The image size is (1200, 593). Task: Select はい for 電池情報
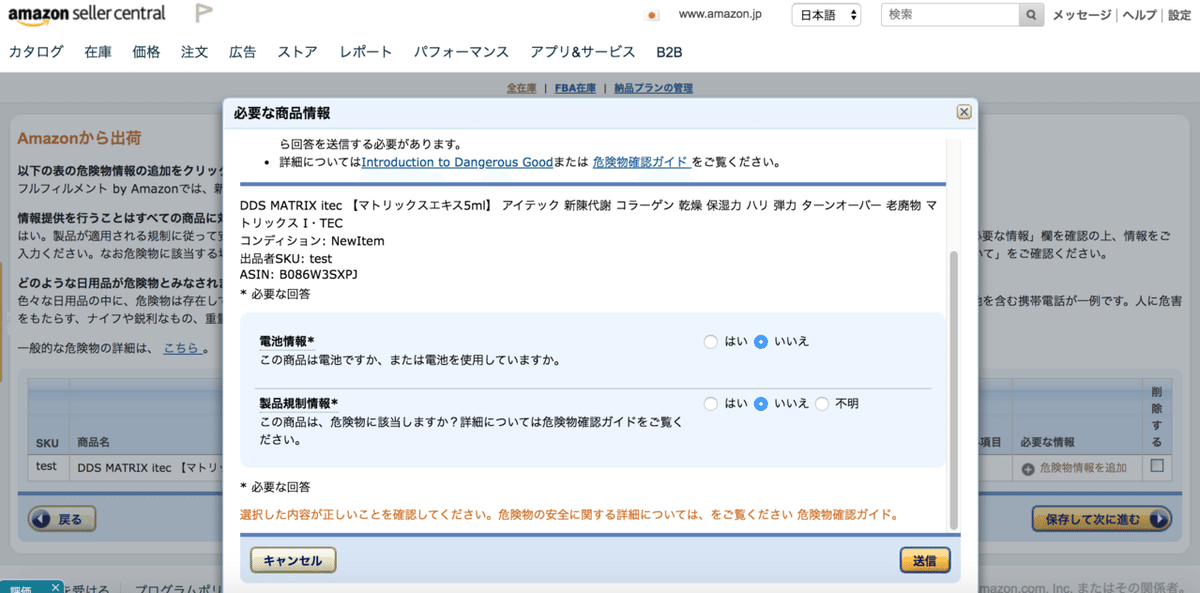tap(711, 342)
